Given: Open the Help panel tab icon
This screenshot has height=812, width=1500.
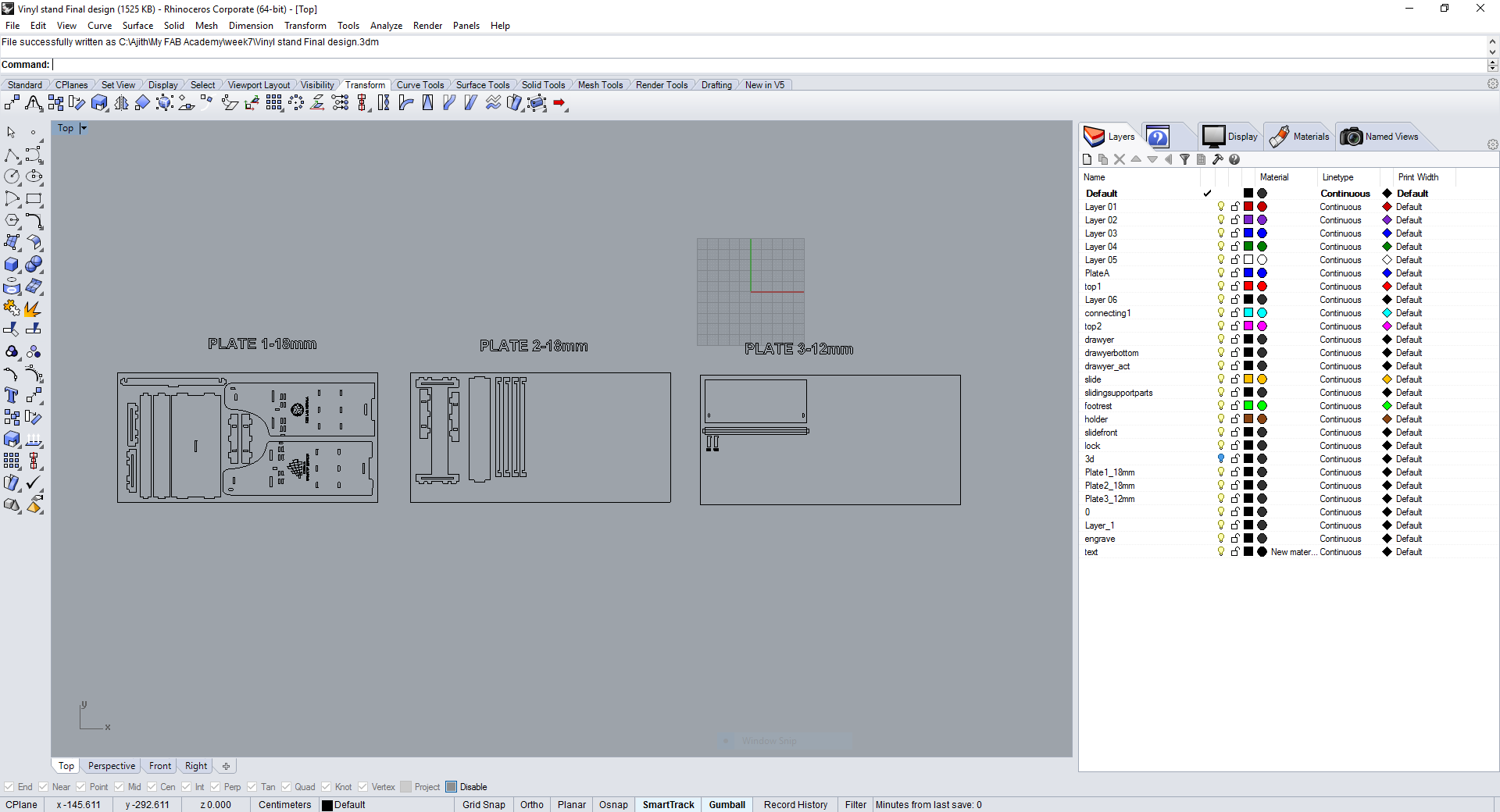Looking at the screenshot, I should (x=1158, y=137).
